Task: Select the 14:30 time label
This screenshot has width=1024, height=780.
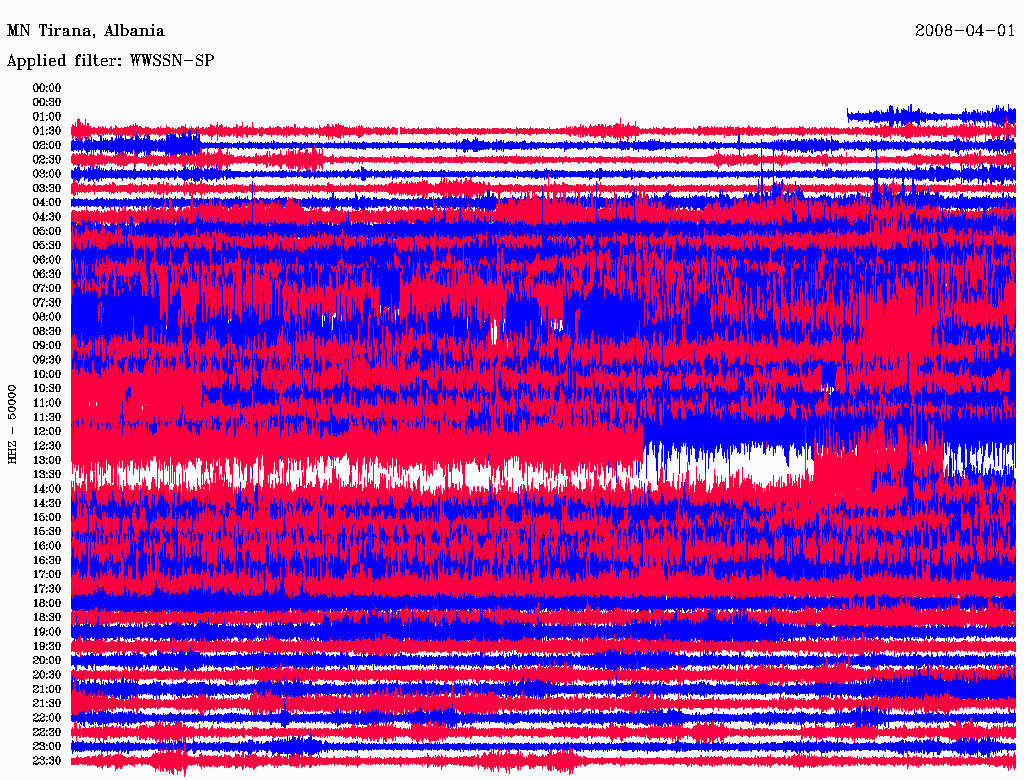Action: pos(46,503)
